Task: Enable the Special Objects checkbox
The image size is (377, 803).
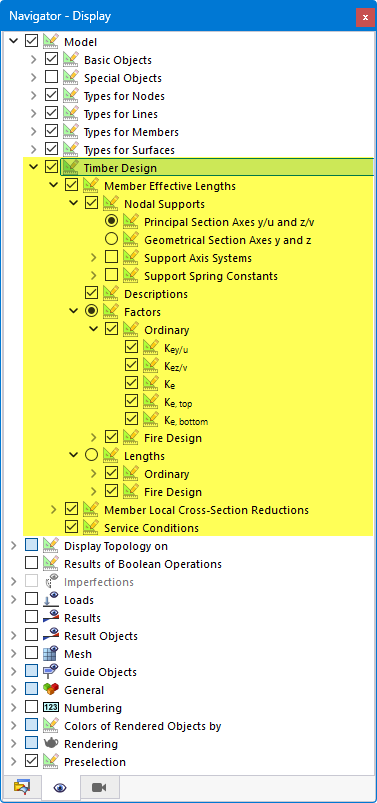Action: click(x=51, y=77)
